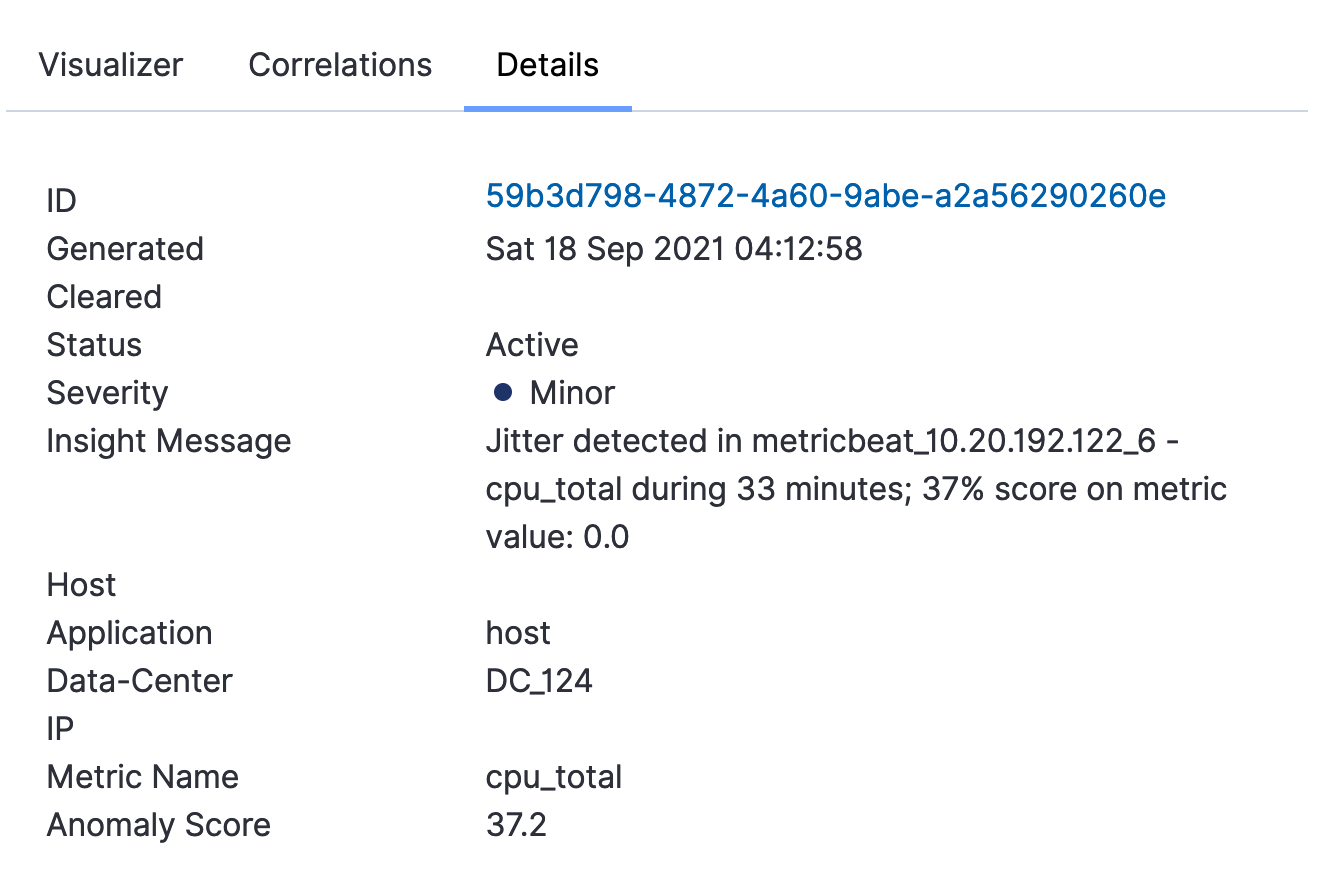Click the Severity field label

107,393
